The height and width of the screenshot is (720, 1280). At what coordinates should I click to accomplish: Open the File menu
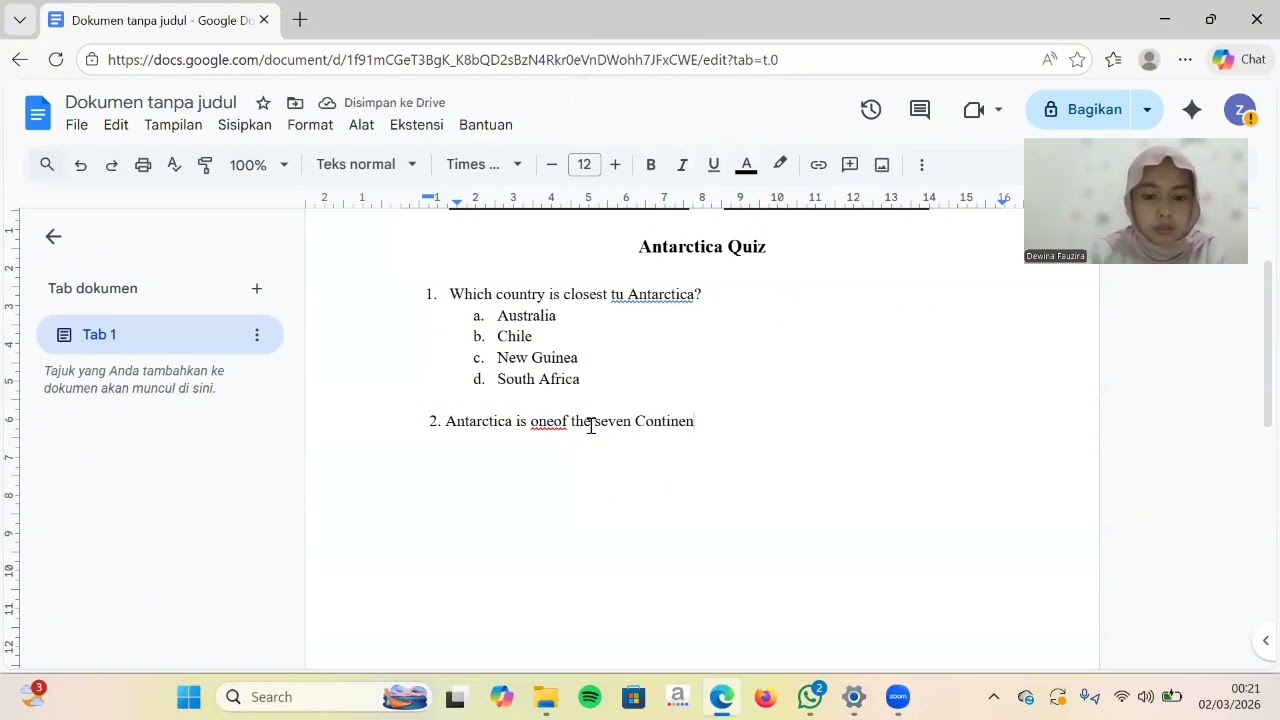click(x=77, y=125)
